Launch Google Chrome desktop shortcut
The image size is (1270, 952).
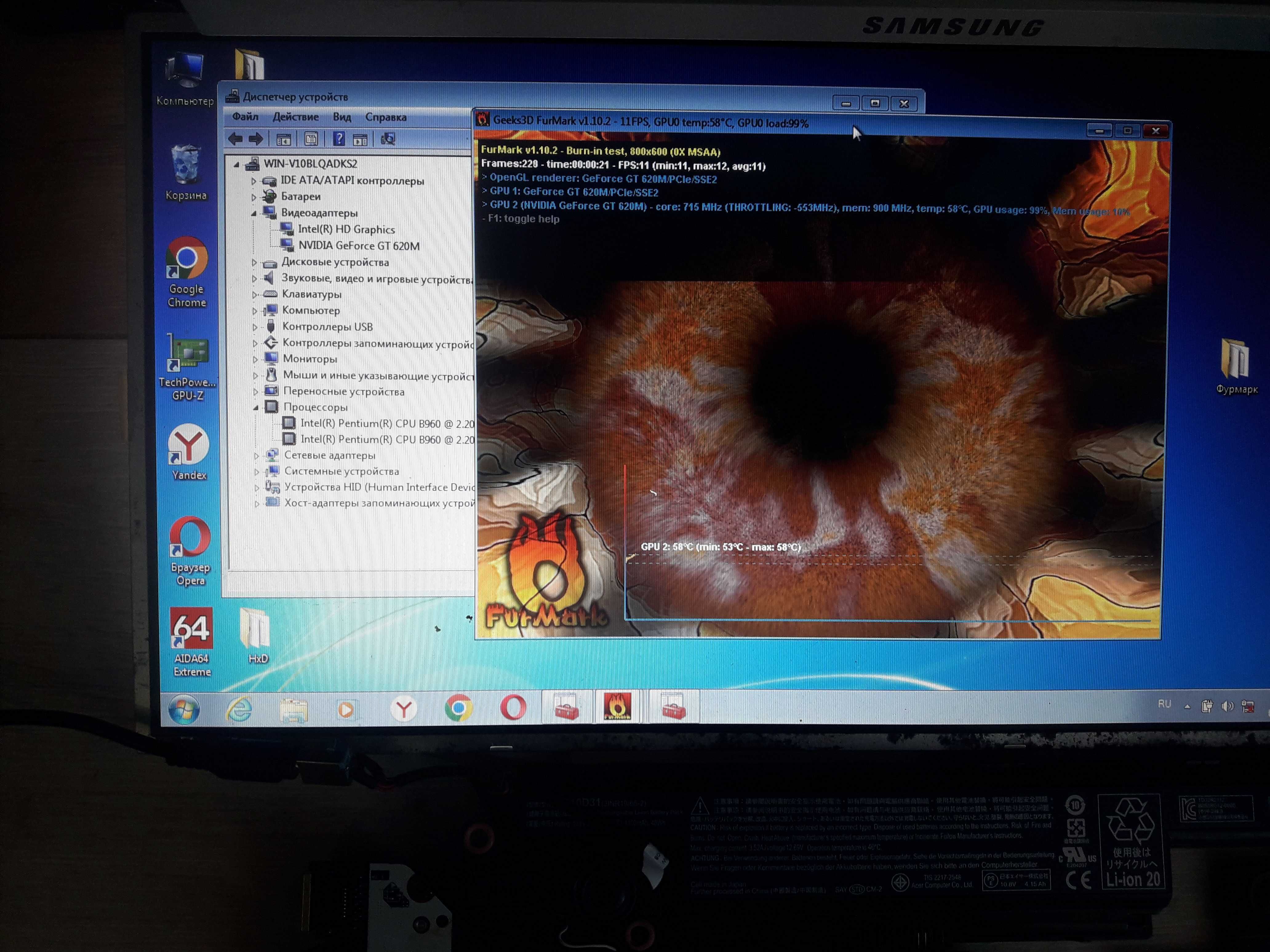187,272
